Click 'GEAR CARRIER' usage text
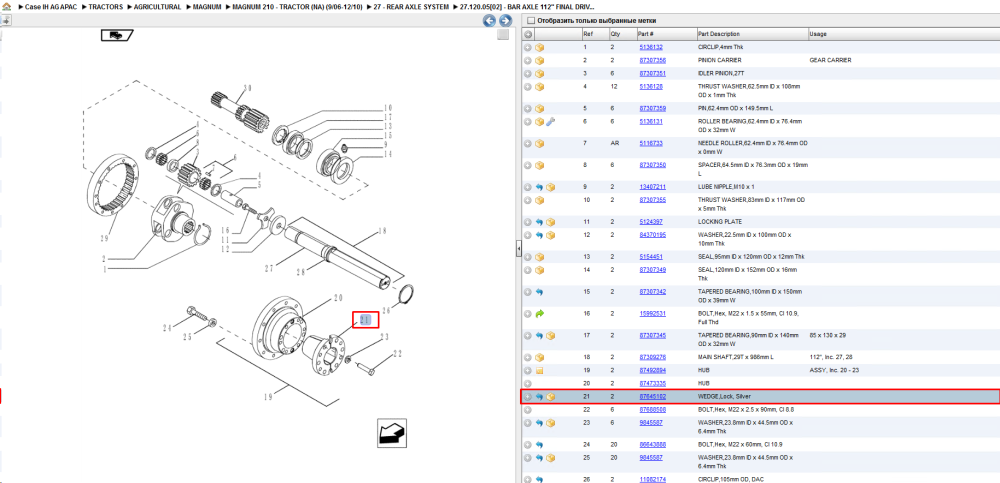The image size is (1000, 483). pos(830,61)
